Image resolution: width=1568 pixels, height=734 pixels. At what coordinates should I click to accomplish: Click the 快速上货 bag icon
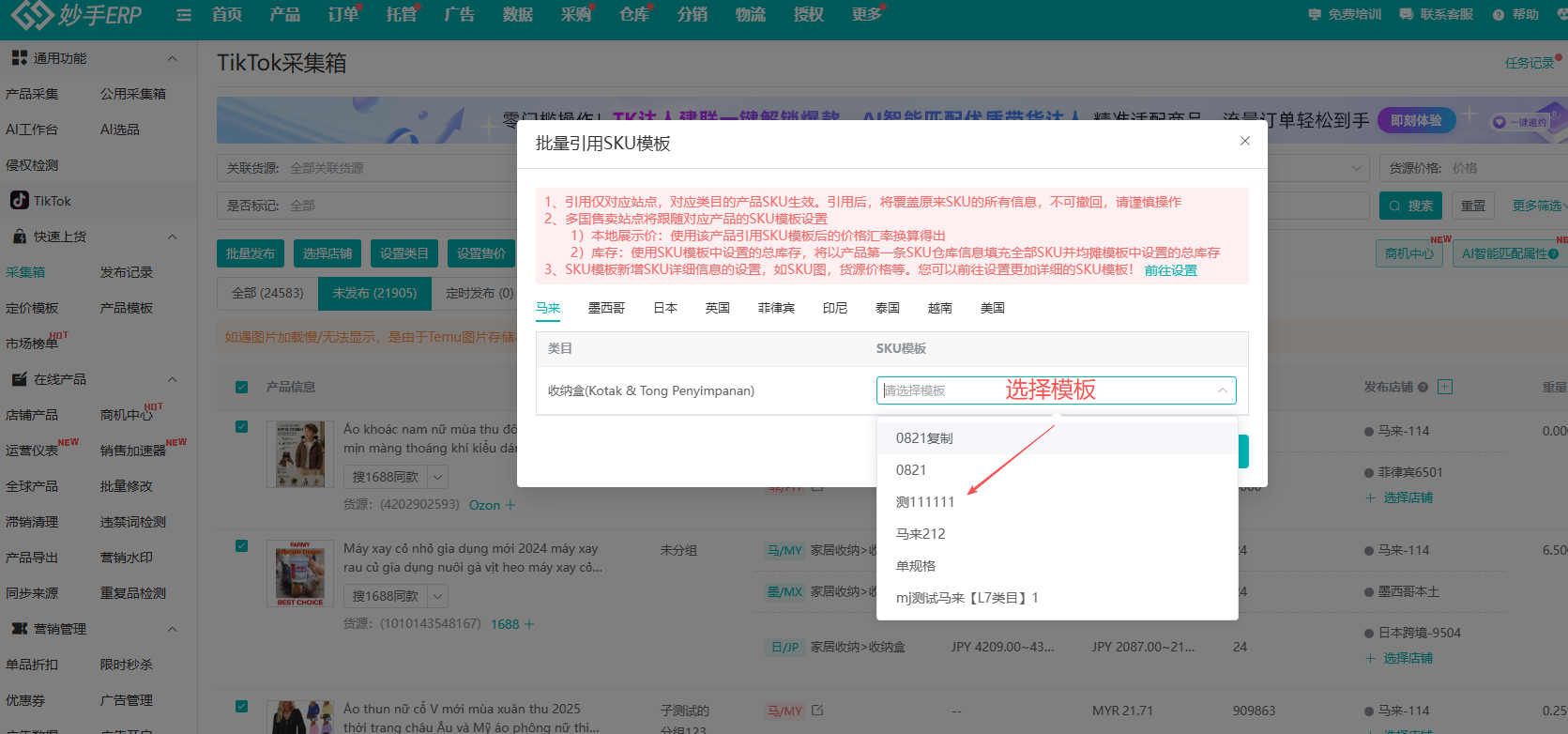click(x=20, y=237)
